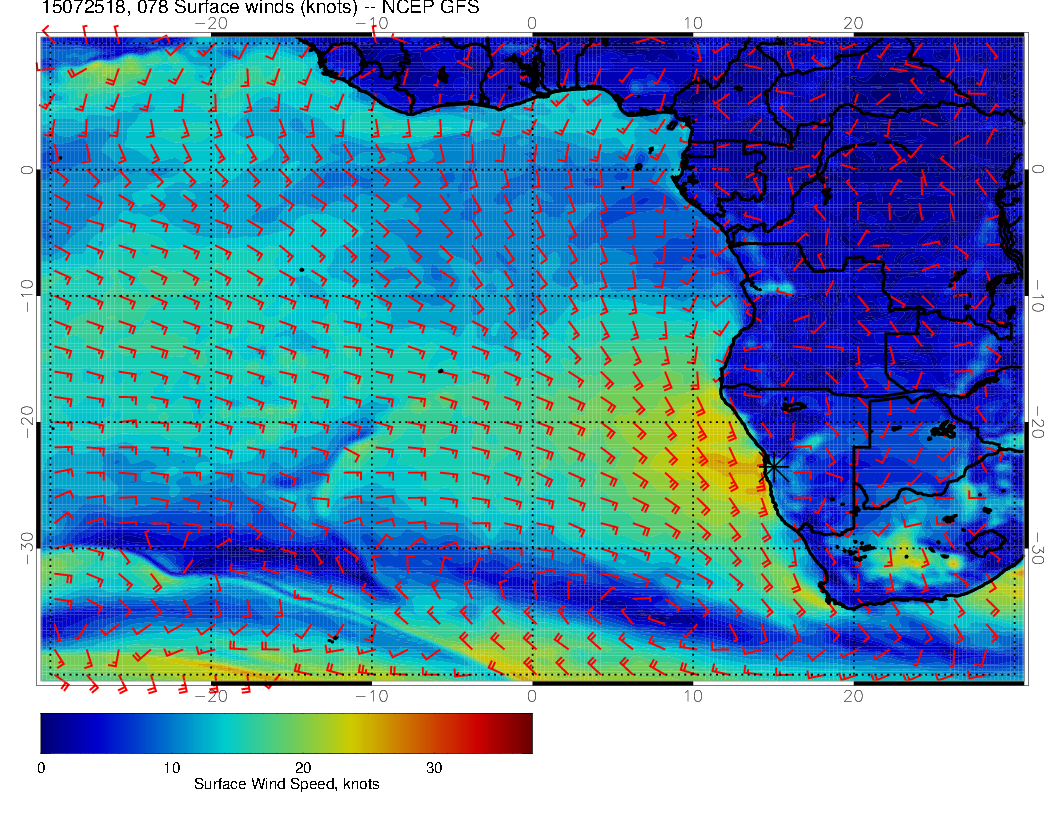Click the color bar tick label '20'

[303, 768]
